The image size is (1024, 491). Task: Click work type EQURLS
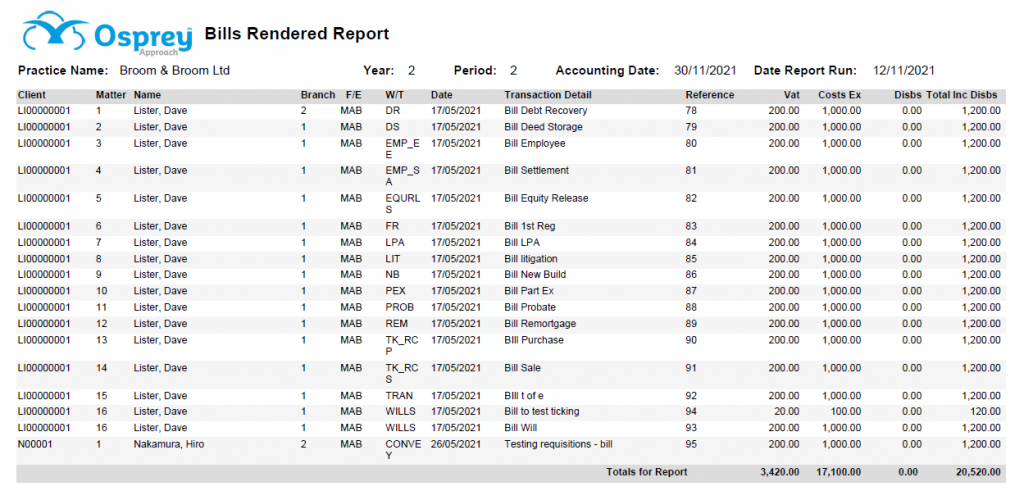click(x=403, y=204)
